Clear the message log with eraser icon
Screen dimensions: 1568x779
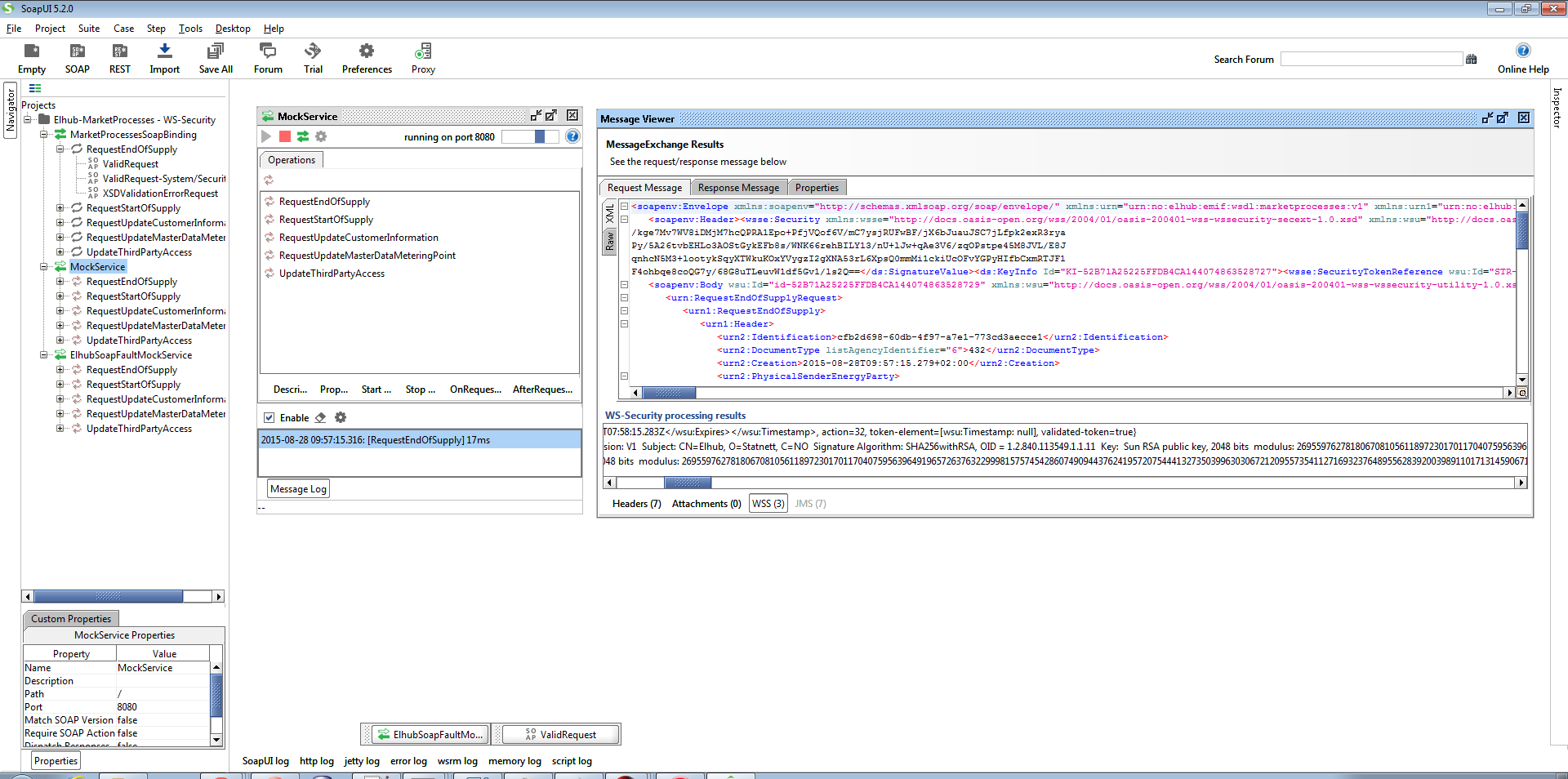click(321, 418)
